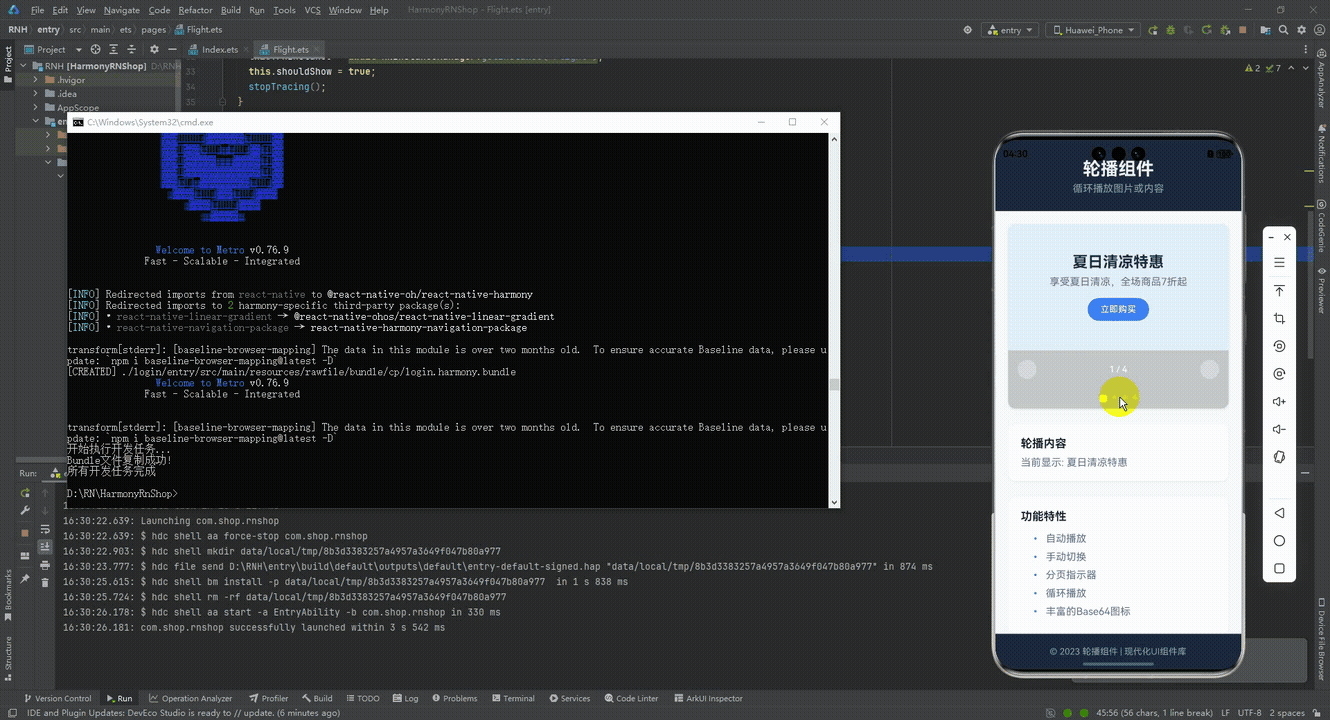This screenshot has width=1330, height=720.
Task: Run the entry app
Action: (x=1152, y=30)
